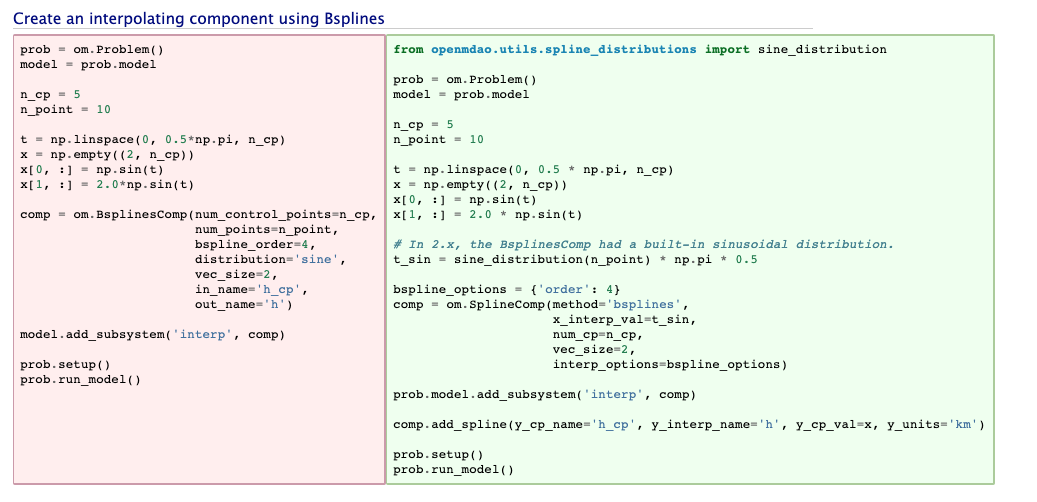Click the sine_distribution import line
1037x502 pixels.
click(x=639, y=49)
